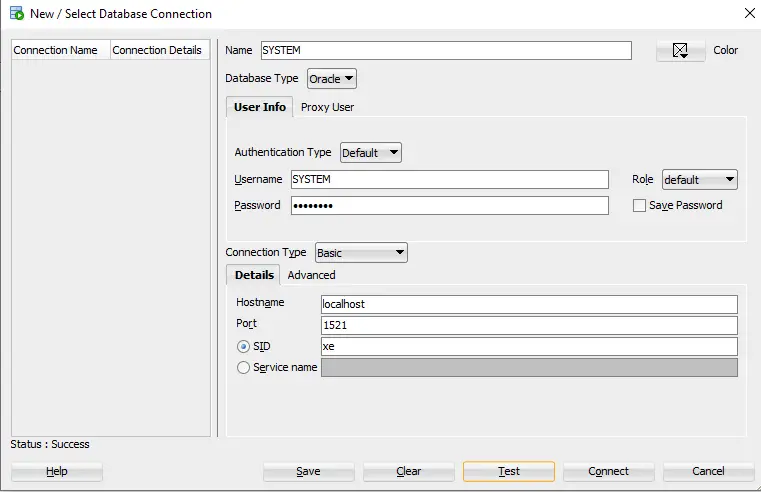Viewport: 761px width, 492px height.
Task: Click the SID value field
Action: (529, 346)
